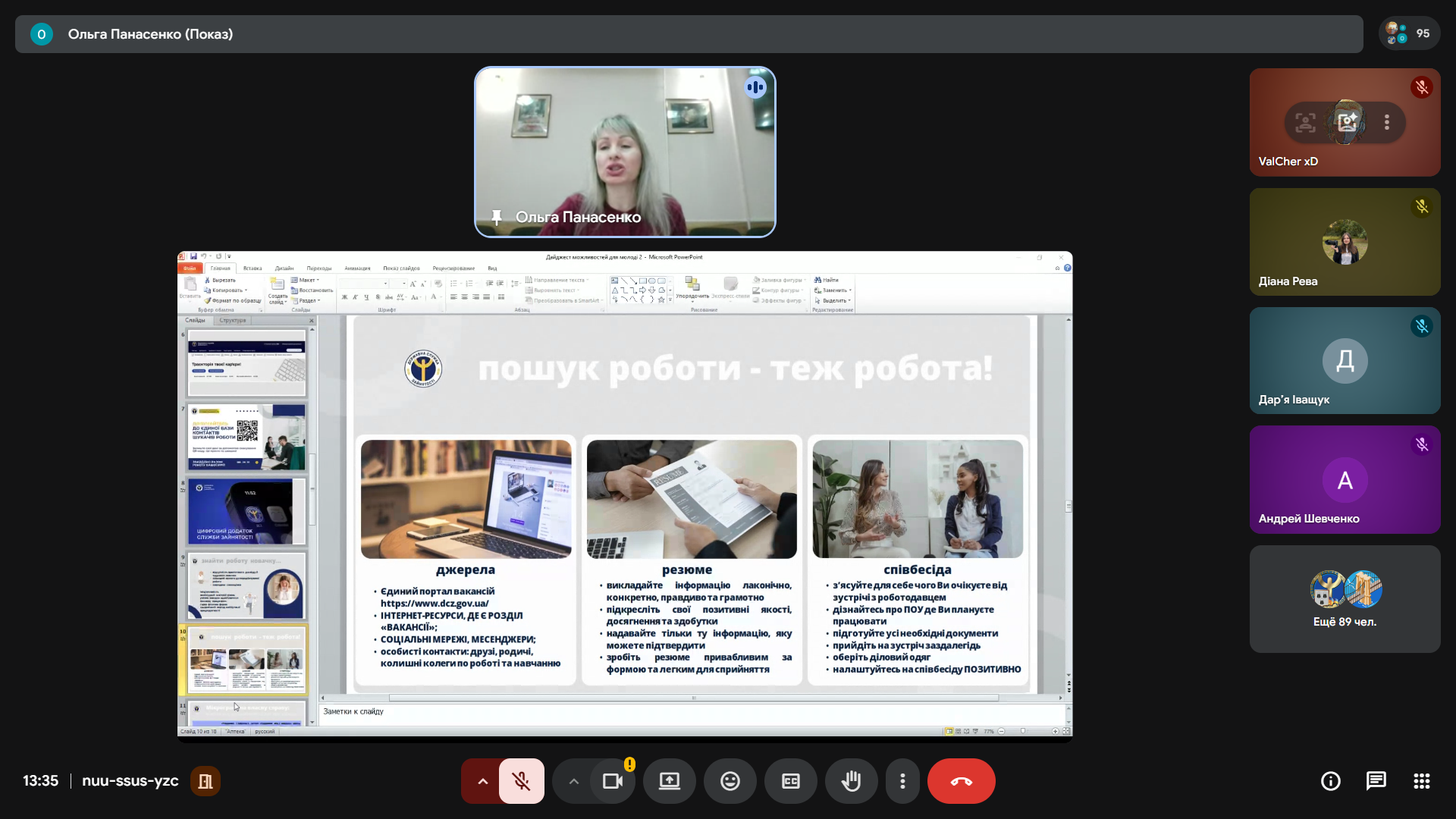Toggle closed captions
This screenshot has width=1456, height=819.
[790, 781]
